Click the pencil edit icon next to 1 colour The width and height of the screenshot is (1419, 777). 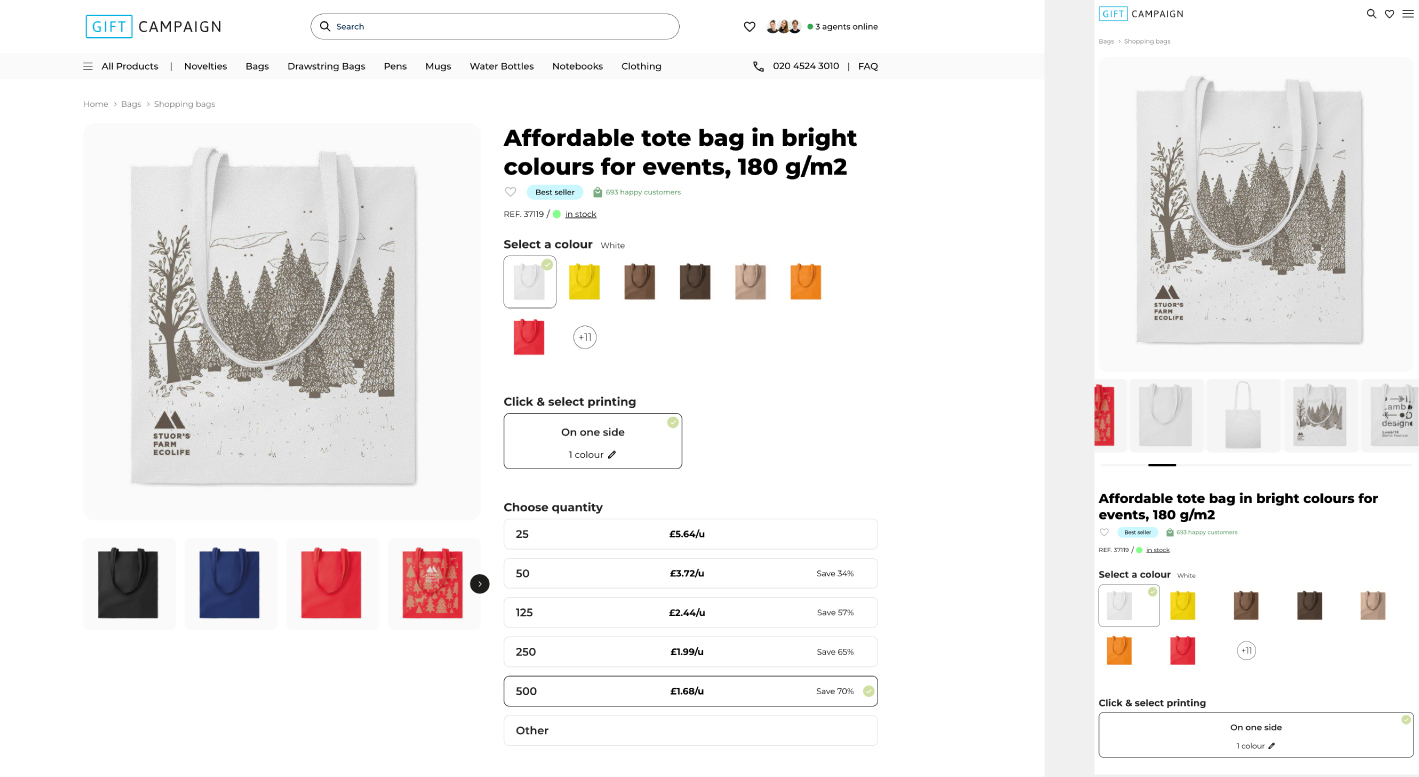pos(612,455)
